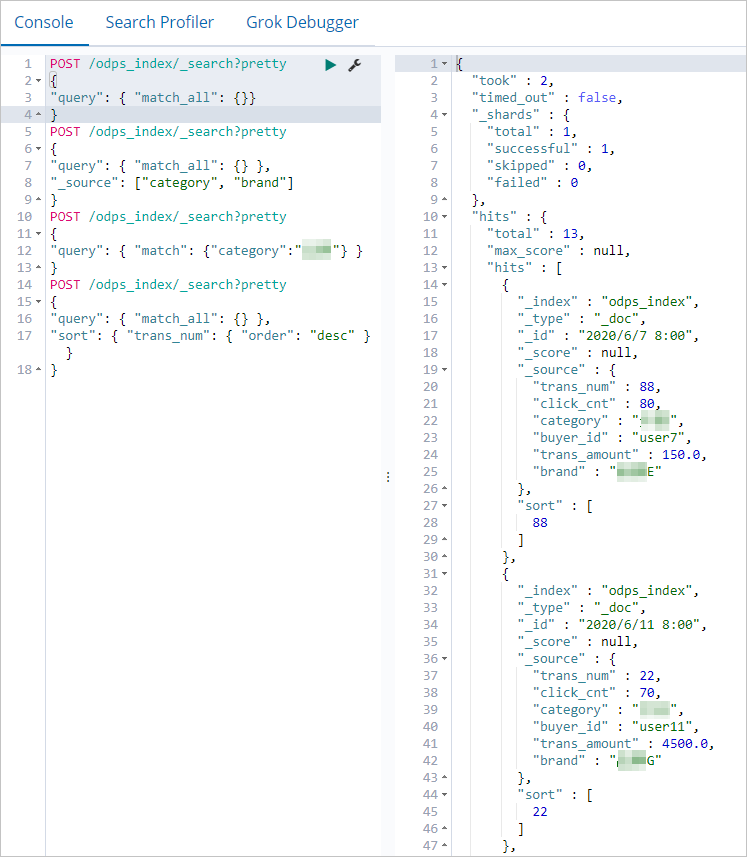Collapse second hit object at output line 31
The image size is (747, 857).
tap(444, 574)
